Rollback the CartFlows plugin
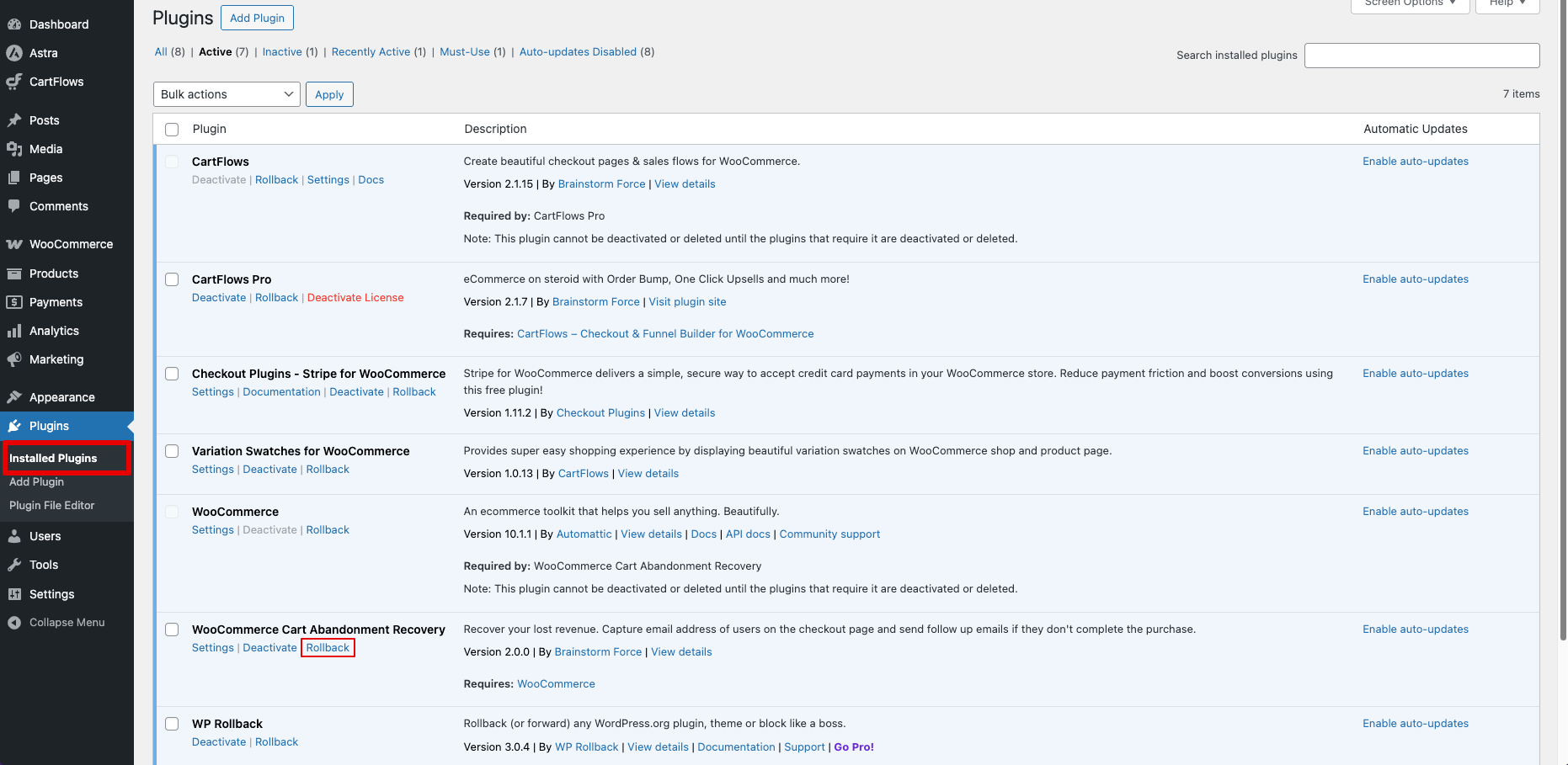 [276, 180]
